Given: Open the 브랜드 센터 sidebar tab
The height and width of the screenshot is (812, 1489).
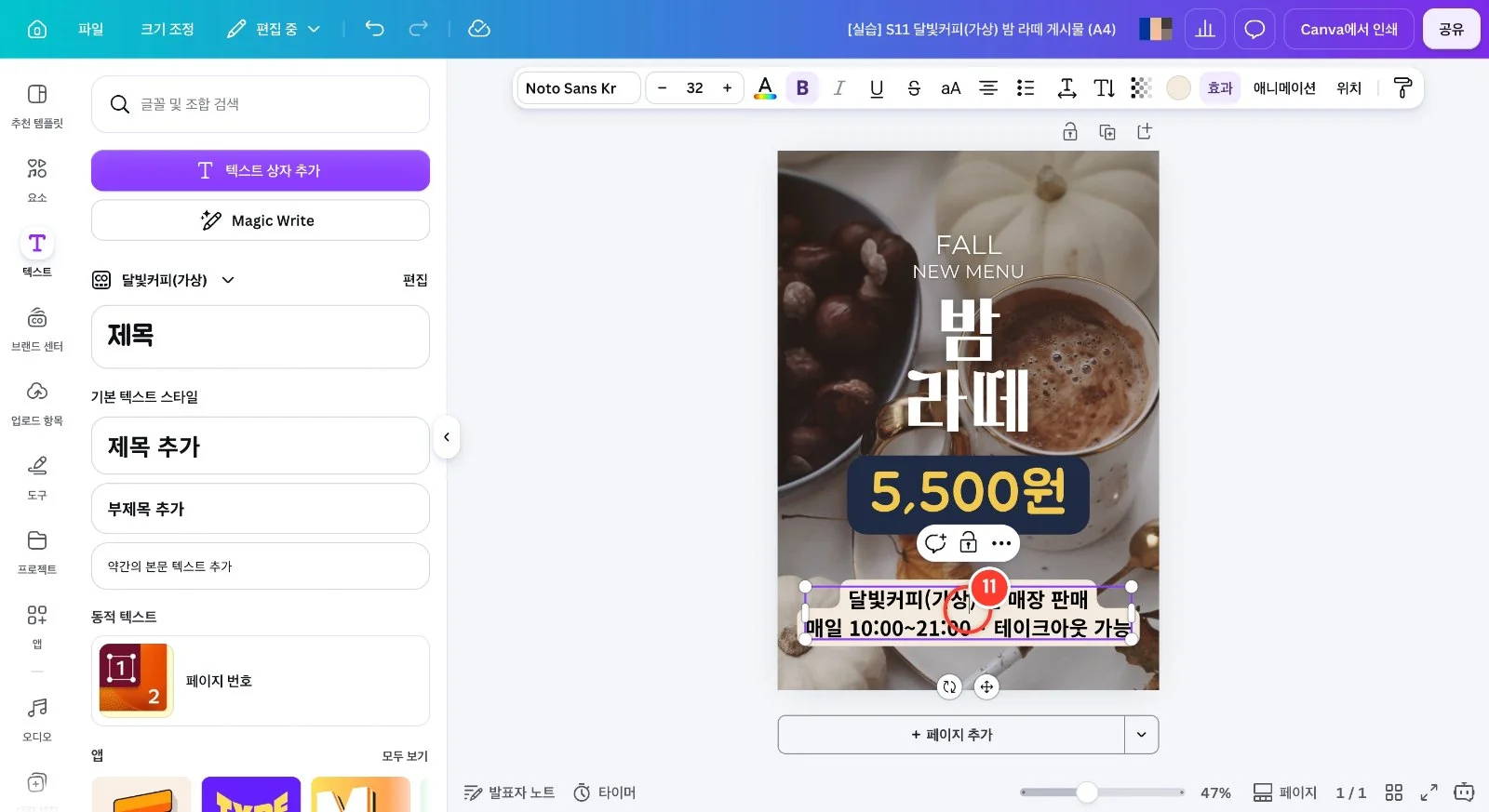Looking at the screenshot, I should (x=37, y=328).
